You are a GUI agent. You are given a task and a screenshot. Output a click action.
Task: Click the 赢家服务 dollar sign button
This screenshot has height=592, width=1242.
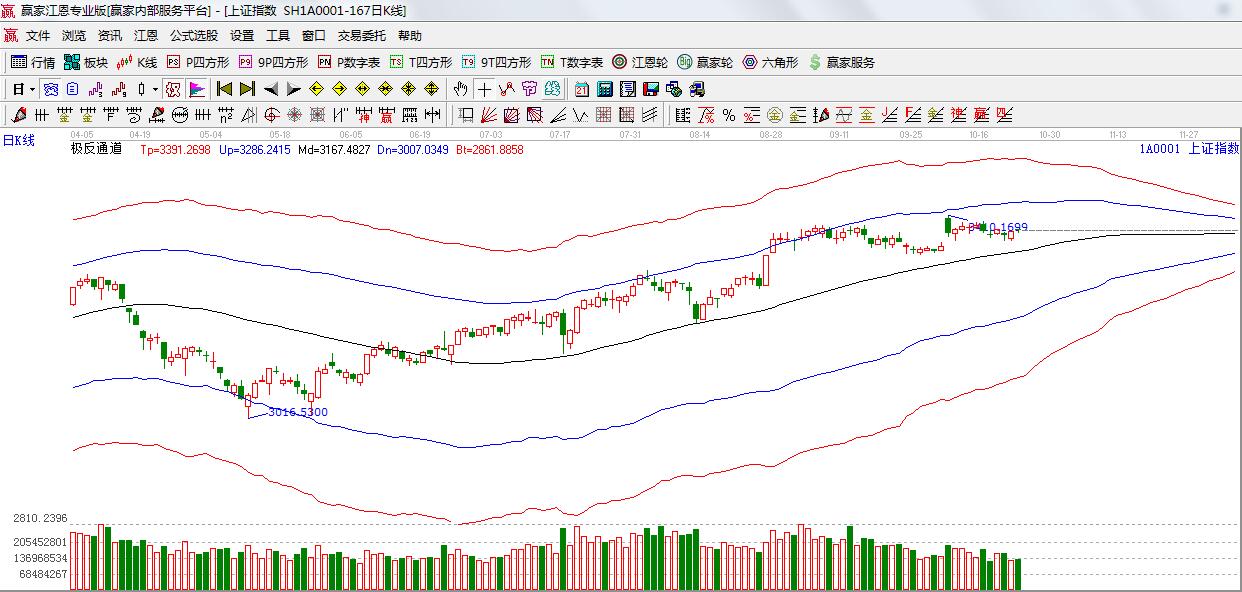click(841, 62)
